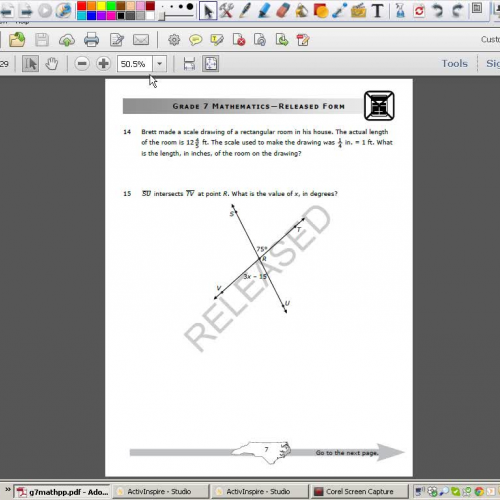This screenshot has width=500, height=500.
Task: Click the 50.5% zoom value field
Action: click(x=135, y=63)
